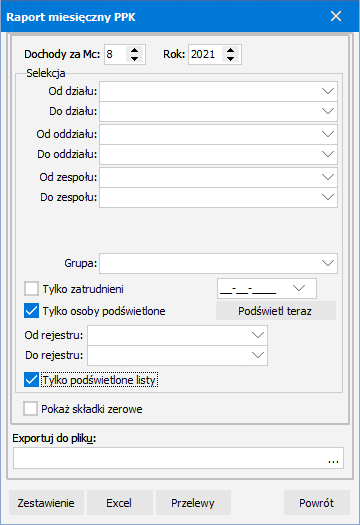This screenshot has height=525, width=360.
Task: Enable the Tylko zatrudnieni checkbox
Action: [x=31, y=289]
